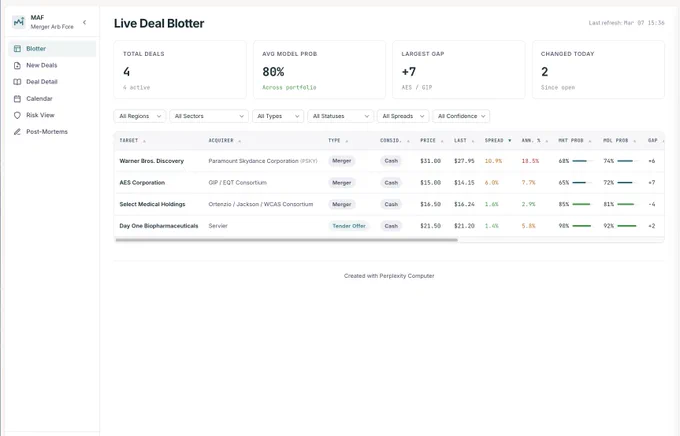Click the Calendar icon in sidebar
The height and width of the screenshot is (436, 680).
[17, 99]
